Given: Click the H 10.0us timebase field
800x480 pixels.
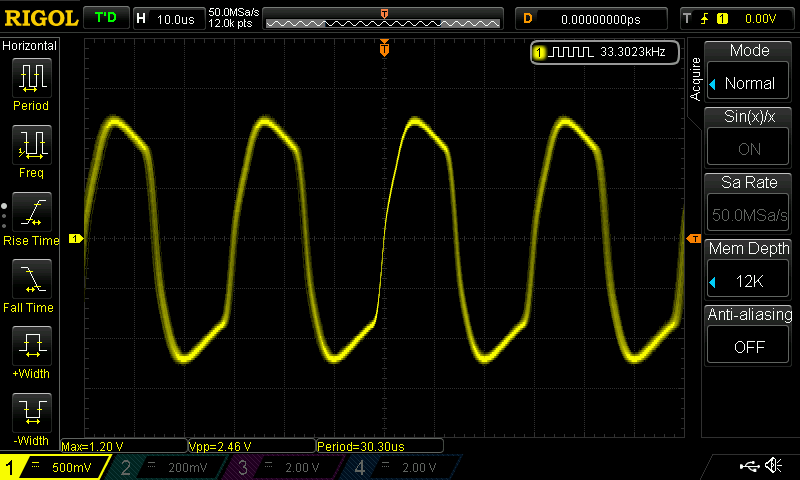Looking at the screenshot, I should [168, 19].
